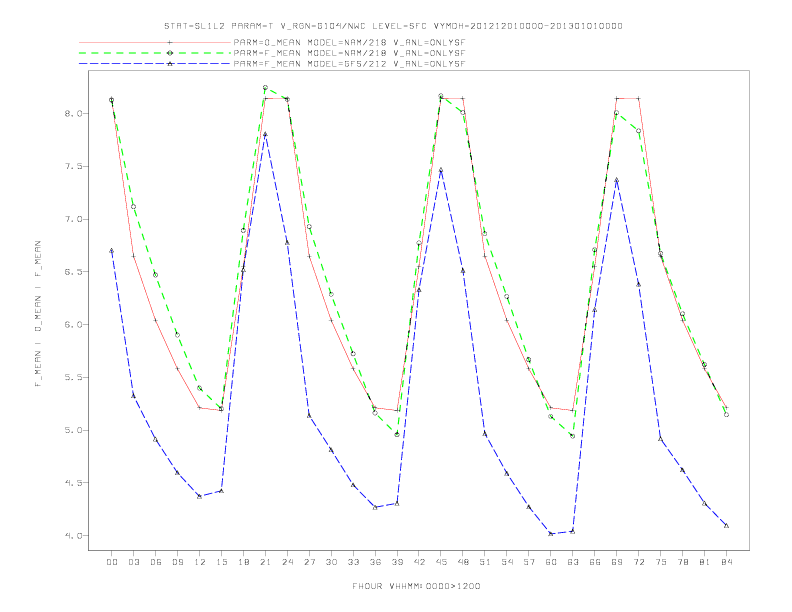
Task: Click the x-axis tick label 39
Action: [397, 562]
